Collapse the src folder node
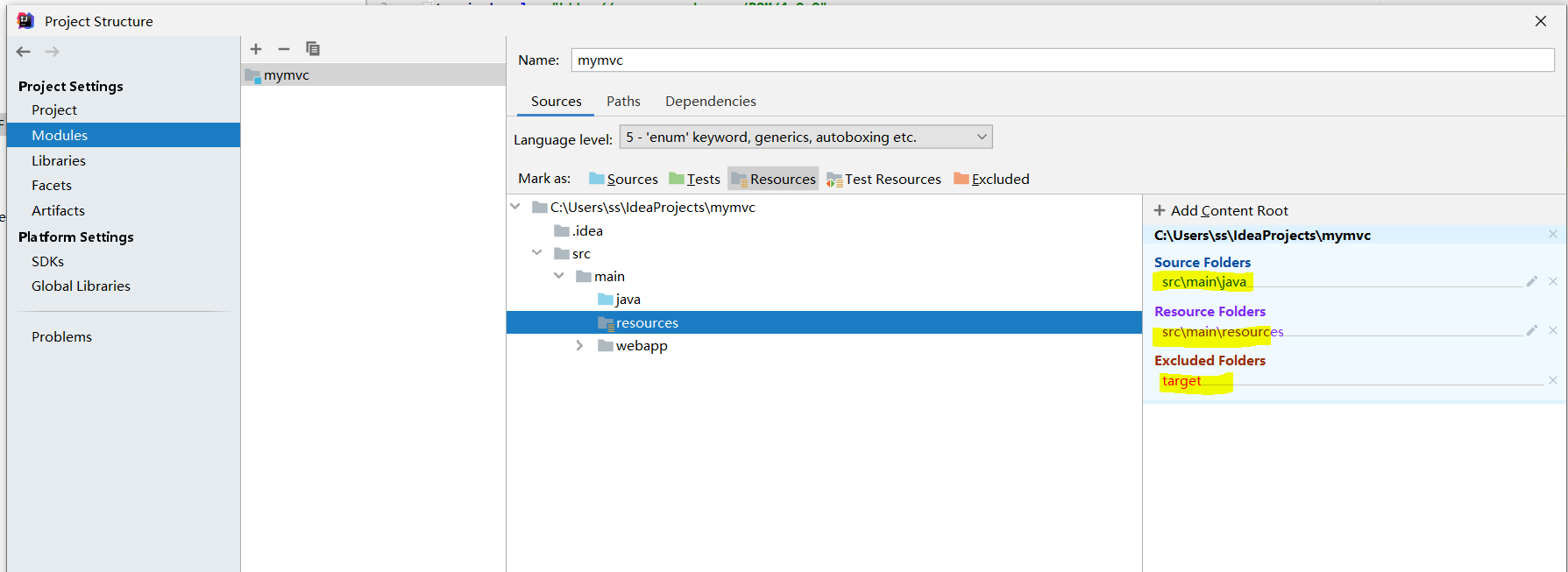This screenshot has width=1568, height=572. [x=537, y=253]
